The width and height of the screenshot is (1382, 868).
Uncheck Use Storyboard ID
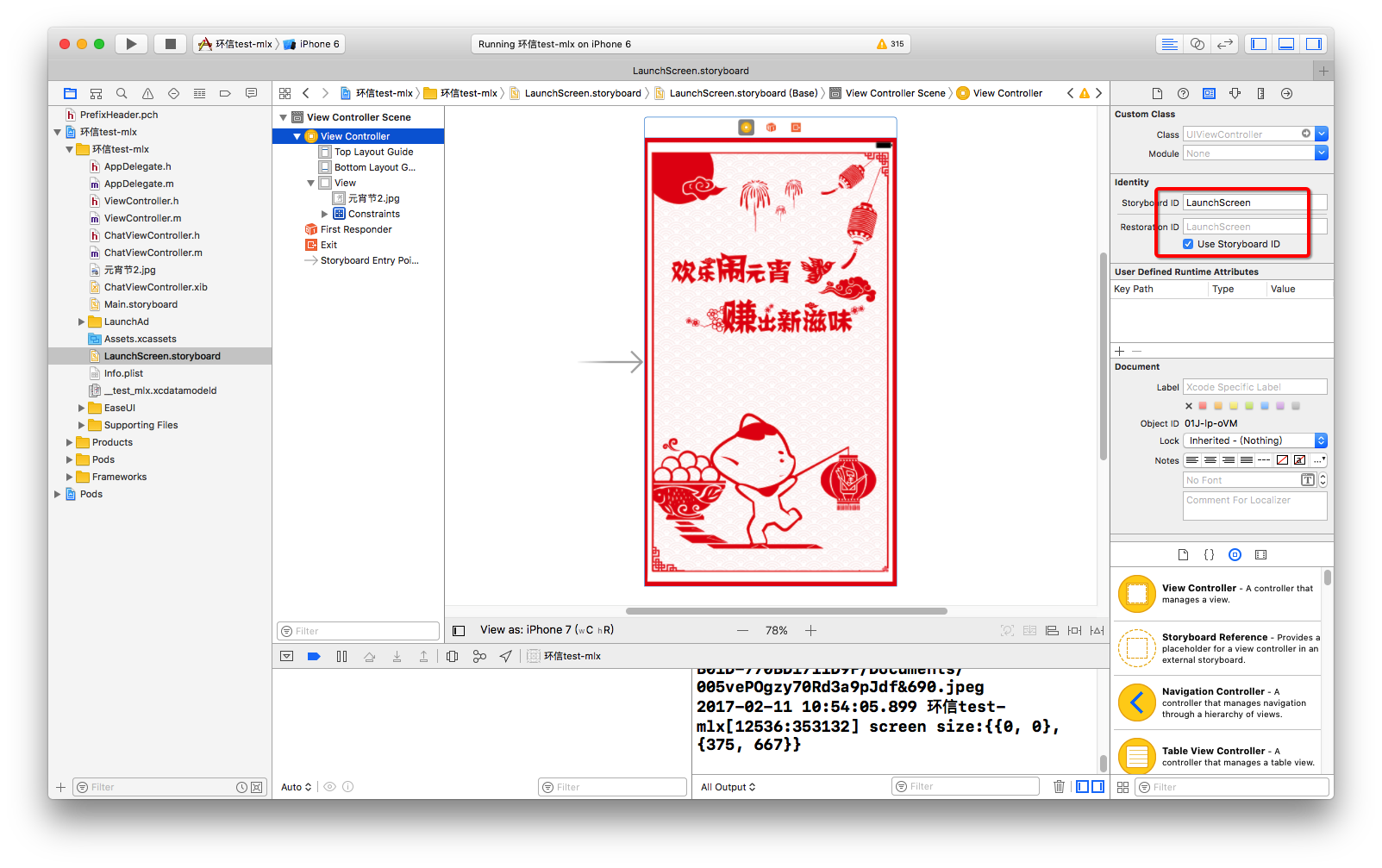point(1188,244)
